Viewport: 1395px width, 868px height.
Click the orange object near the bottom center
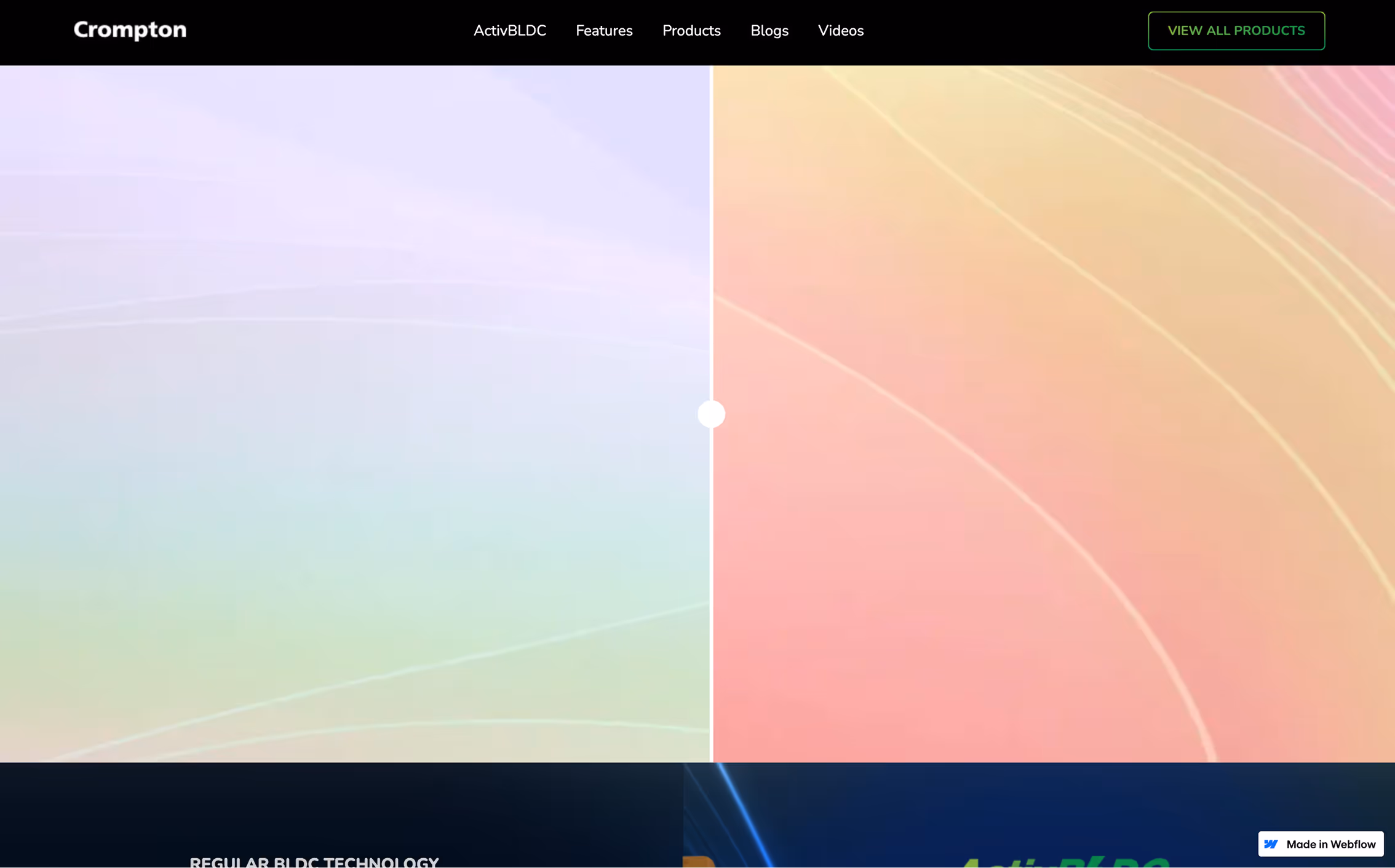tap(699, 862)
